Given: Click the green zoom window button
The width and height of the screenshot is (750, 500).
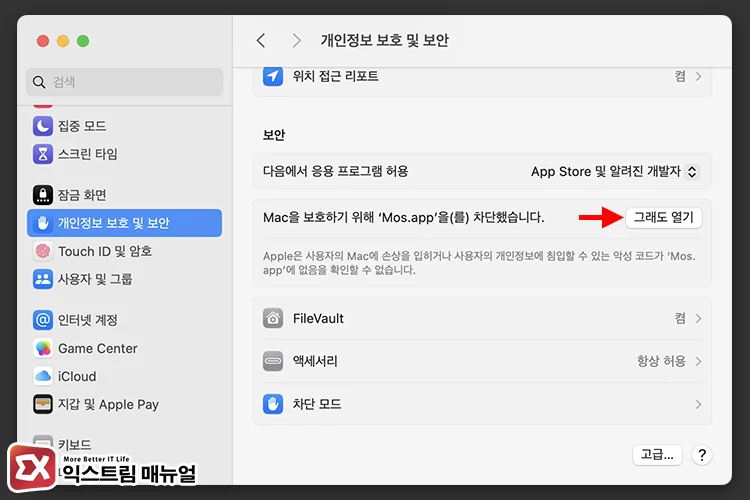Looking at the screenshot, I should pyautogui.click(x=83, y=41).
